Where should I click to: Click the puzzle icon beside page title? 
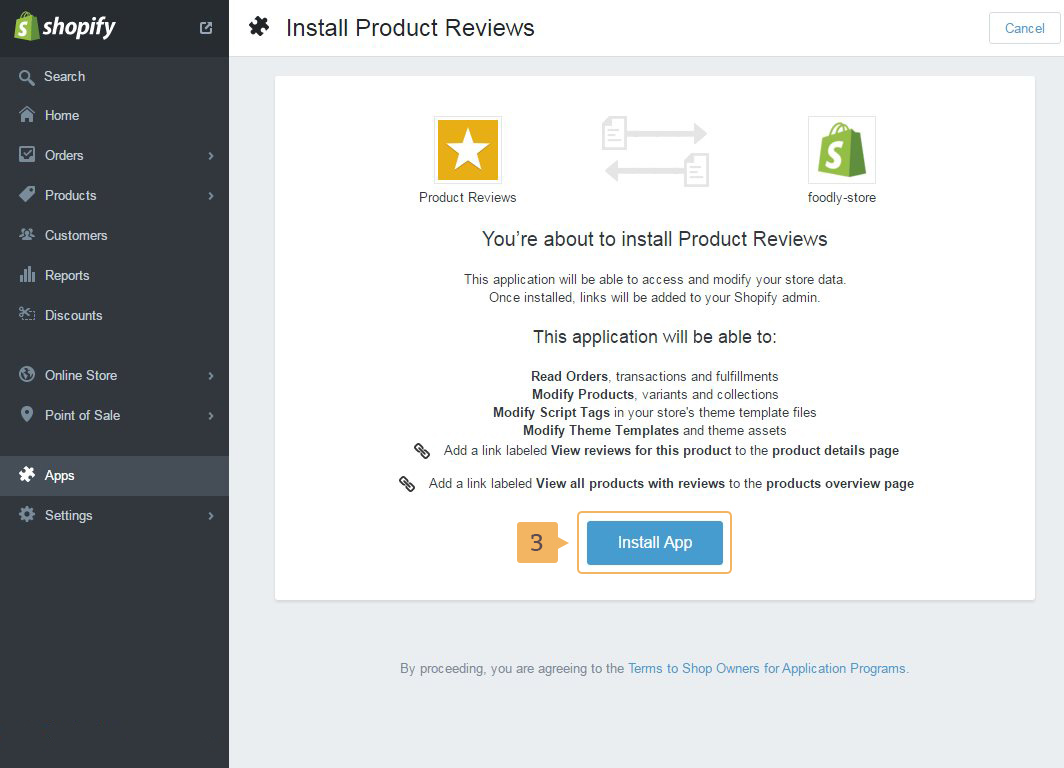pyautogui.click(x=259, y=27)
